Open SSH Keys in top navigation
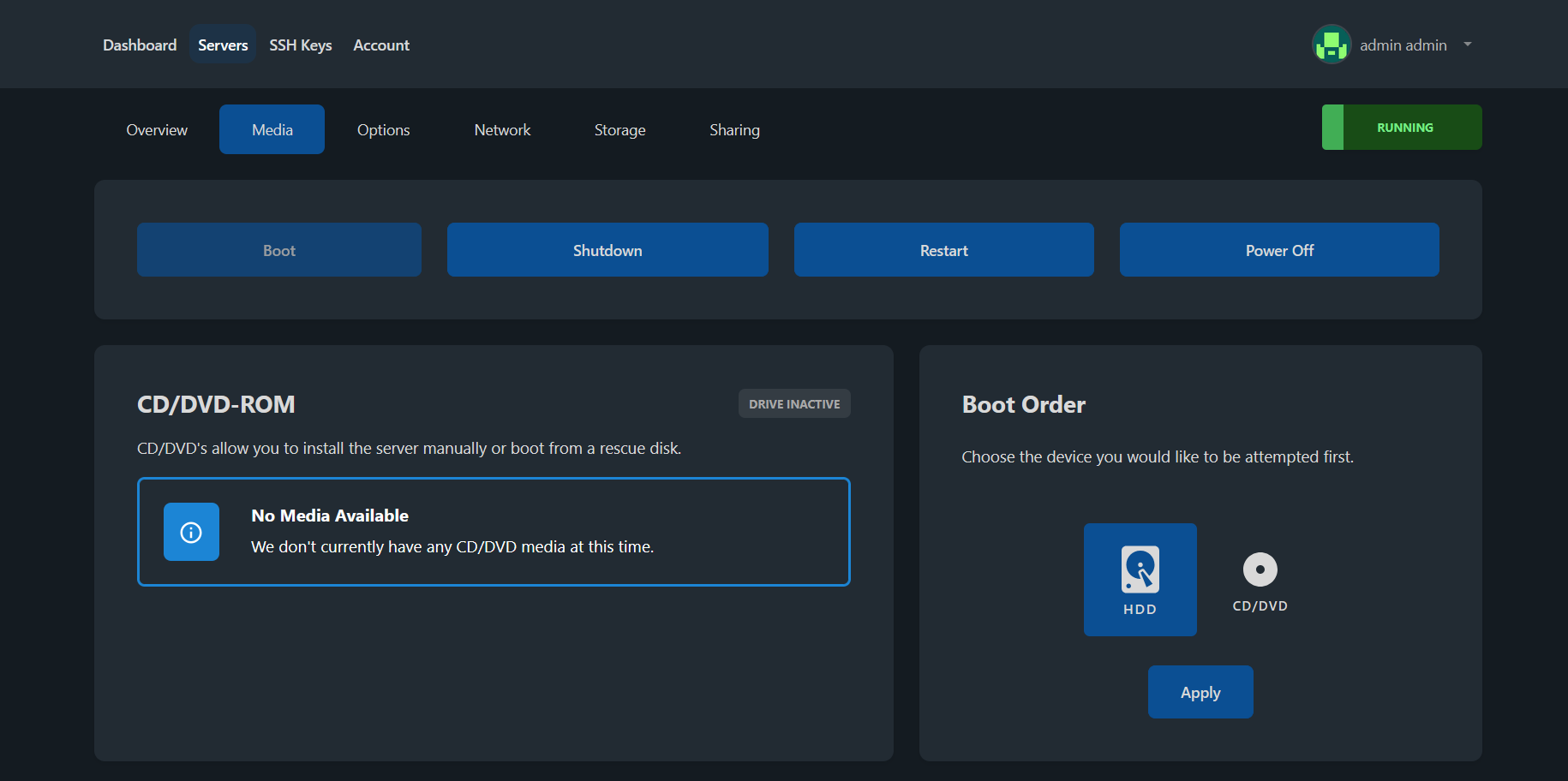 coord(300,45)
